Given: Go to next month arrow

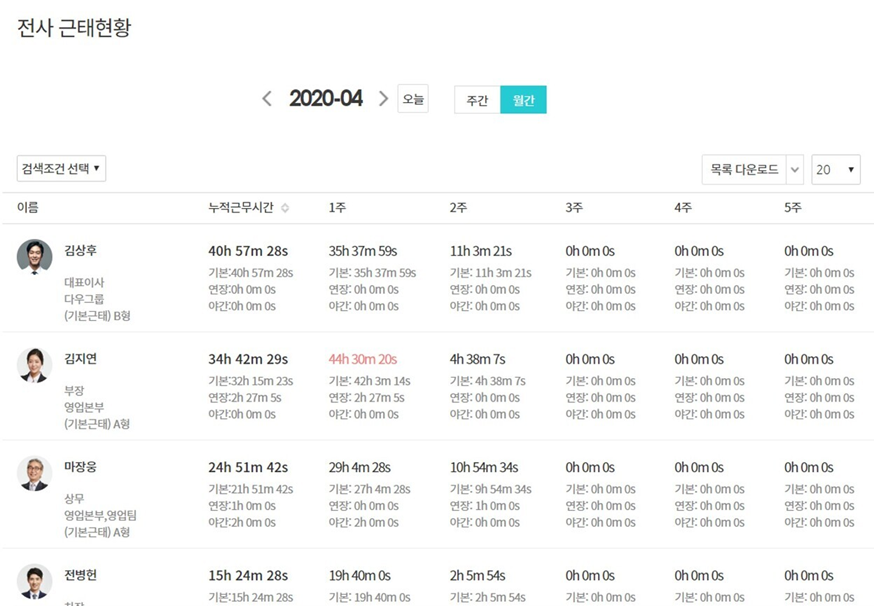Looking at the screenshot, I should pyautogui.click(x=383, y=99).
